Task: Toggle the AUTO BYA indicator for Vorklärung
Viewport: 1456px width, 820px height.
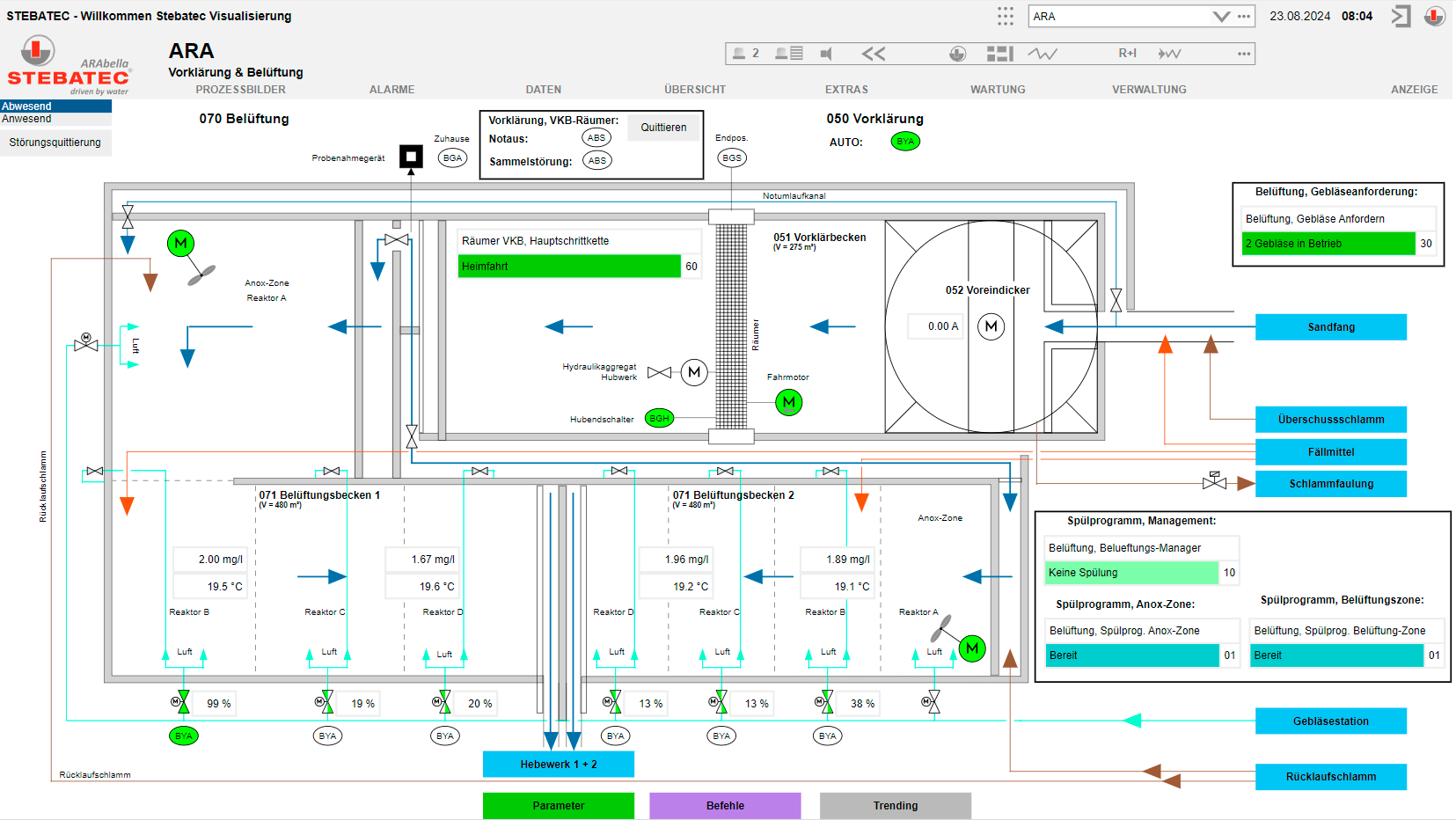Action: (x=904, y=142)
